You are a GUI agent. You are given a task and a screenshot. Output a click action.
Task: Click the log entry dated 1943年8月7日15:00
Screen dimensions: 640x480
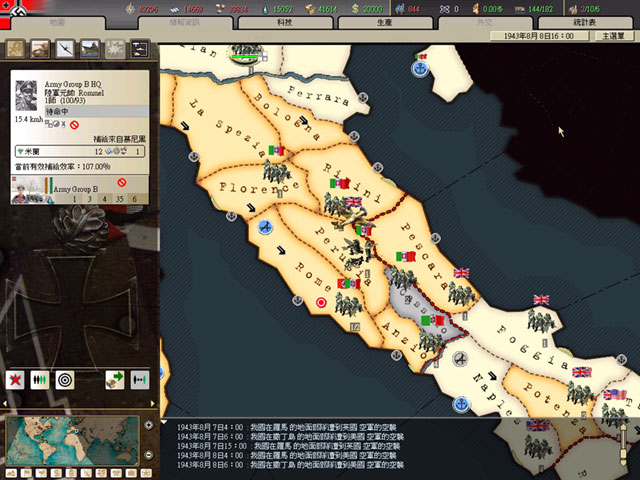click(x=288, y=446)
